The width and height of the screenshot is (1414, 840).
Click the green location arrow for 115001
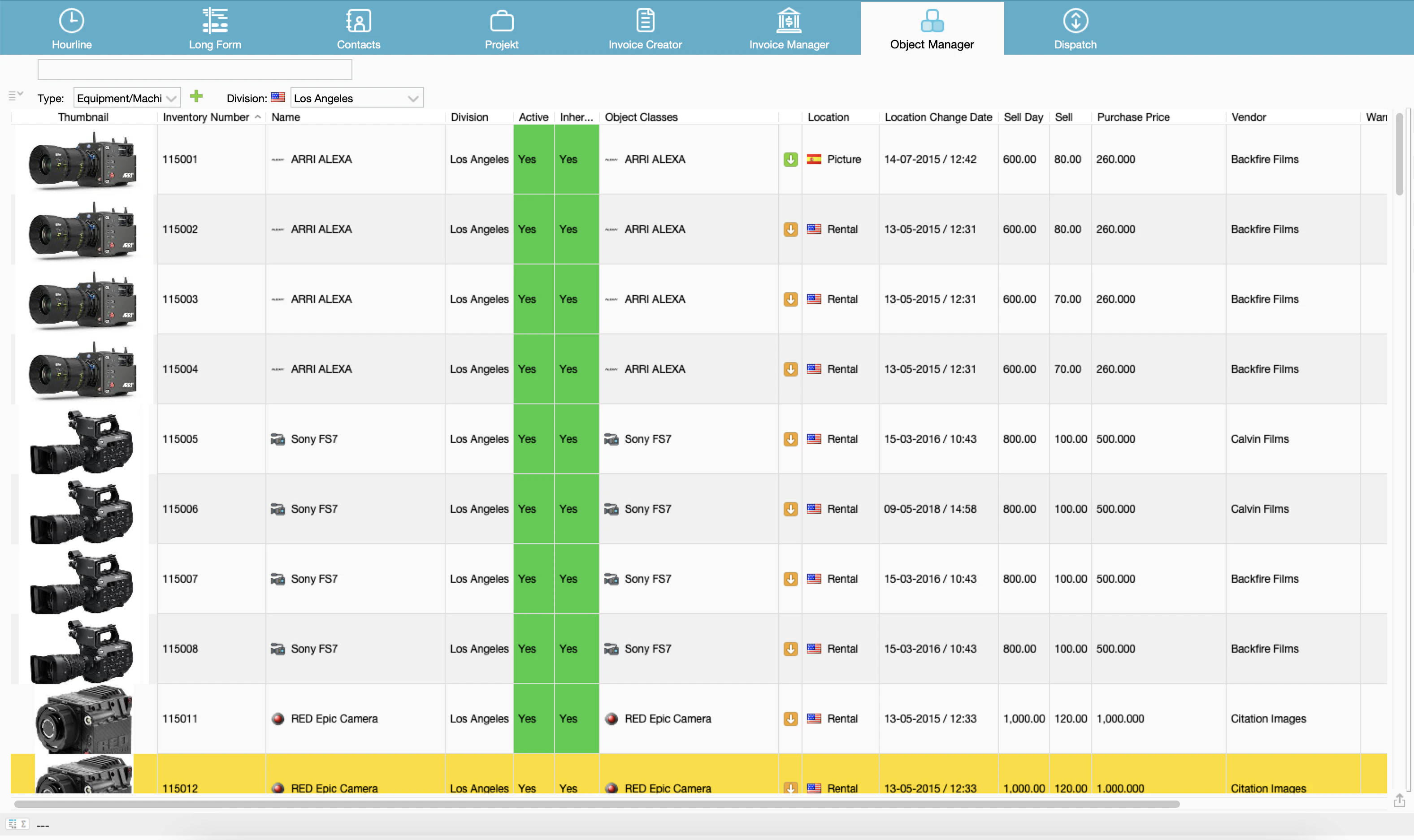(x=790, y=160)
